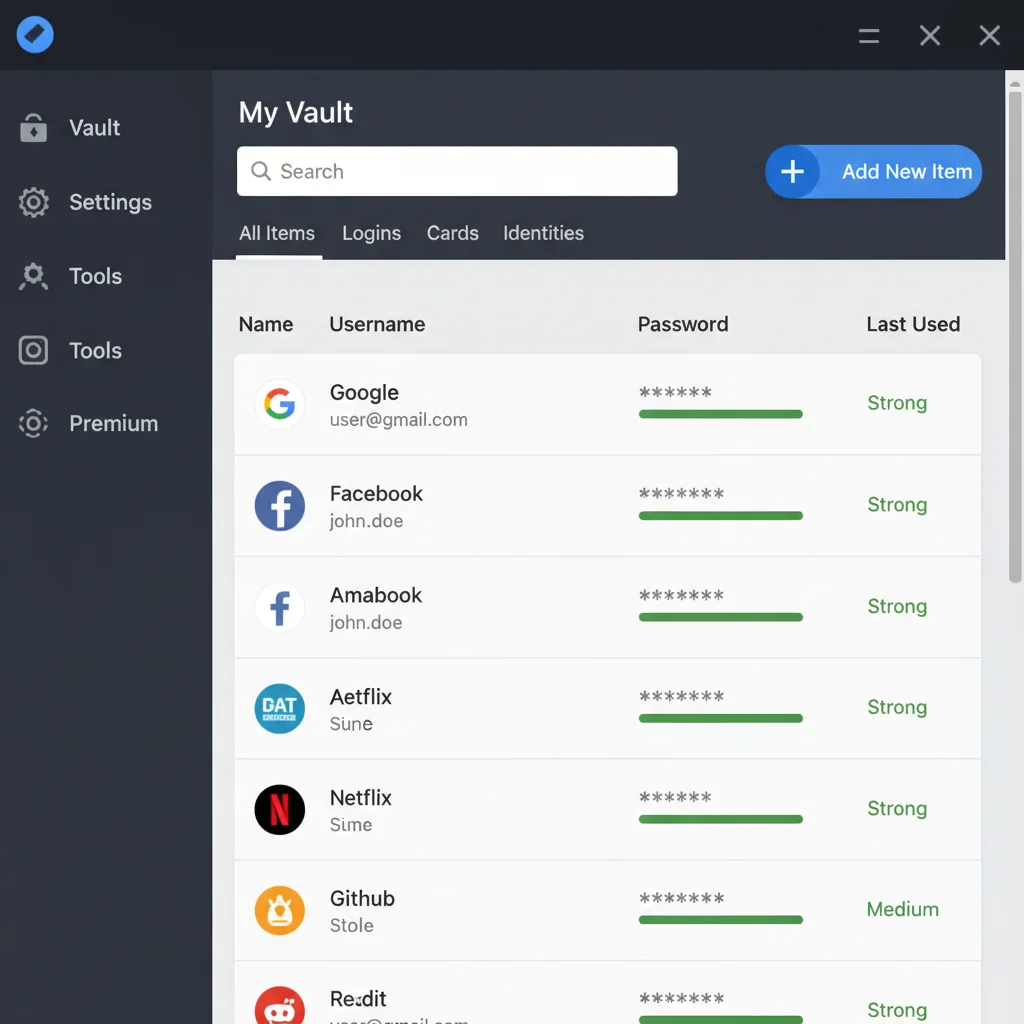Click the Google logo icon

(280, 404)
